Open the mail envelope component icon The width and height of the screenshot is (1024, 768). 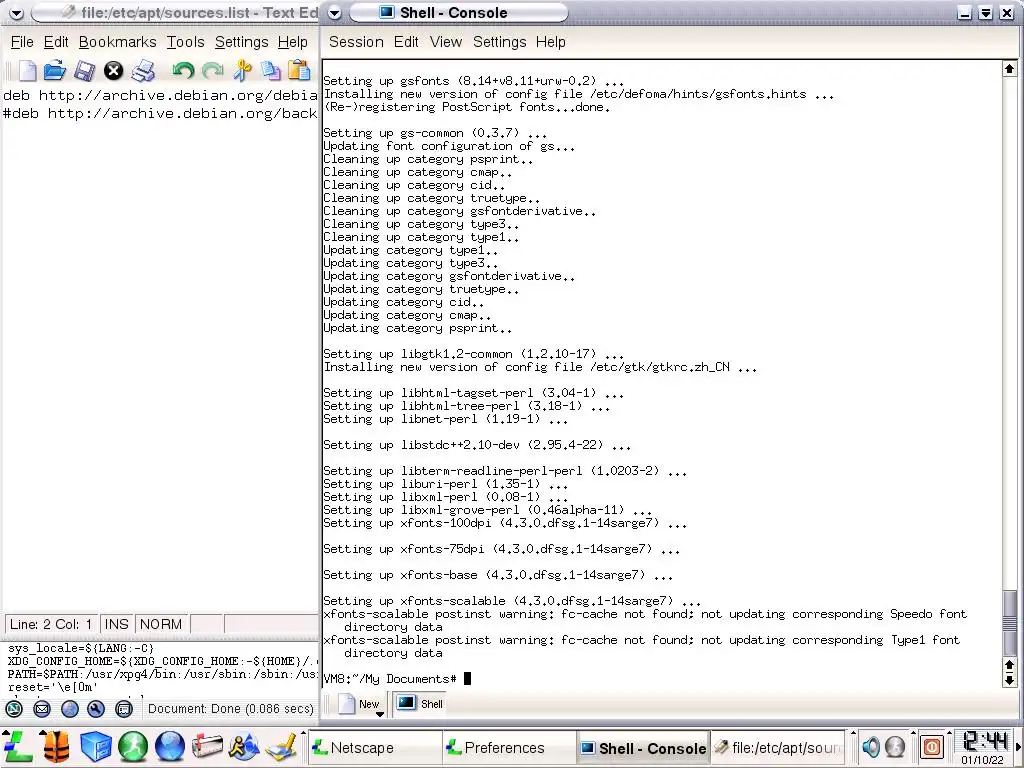coord(42,709)
